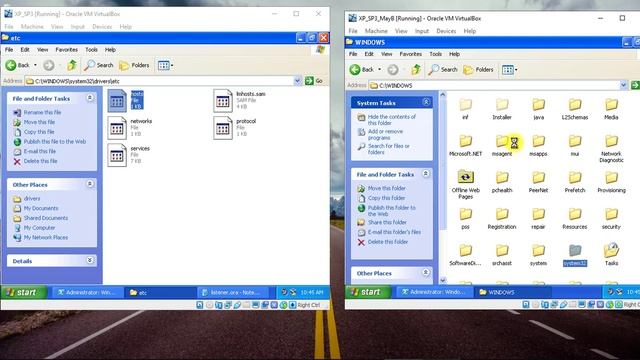Viewport: 640px width, 360px height.
Task: Select the hosts file icon
Action: point(117,101)
